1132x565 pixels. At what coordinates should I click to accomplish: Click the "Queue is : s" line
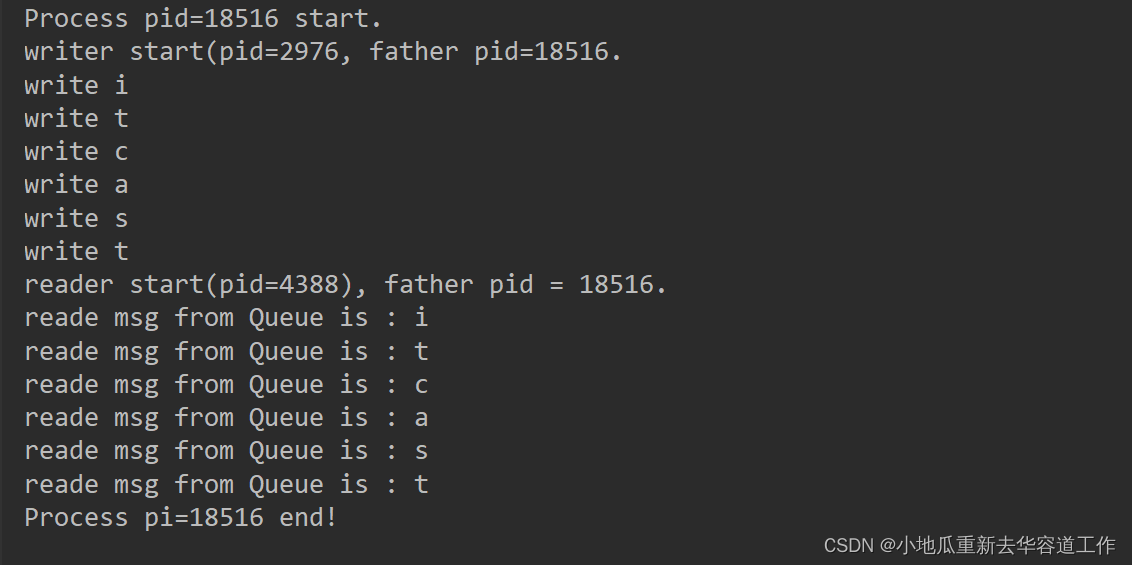click(x=226, y=451)
